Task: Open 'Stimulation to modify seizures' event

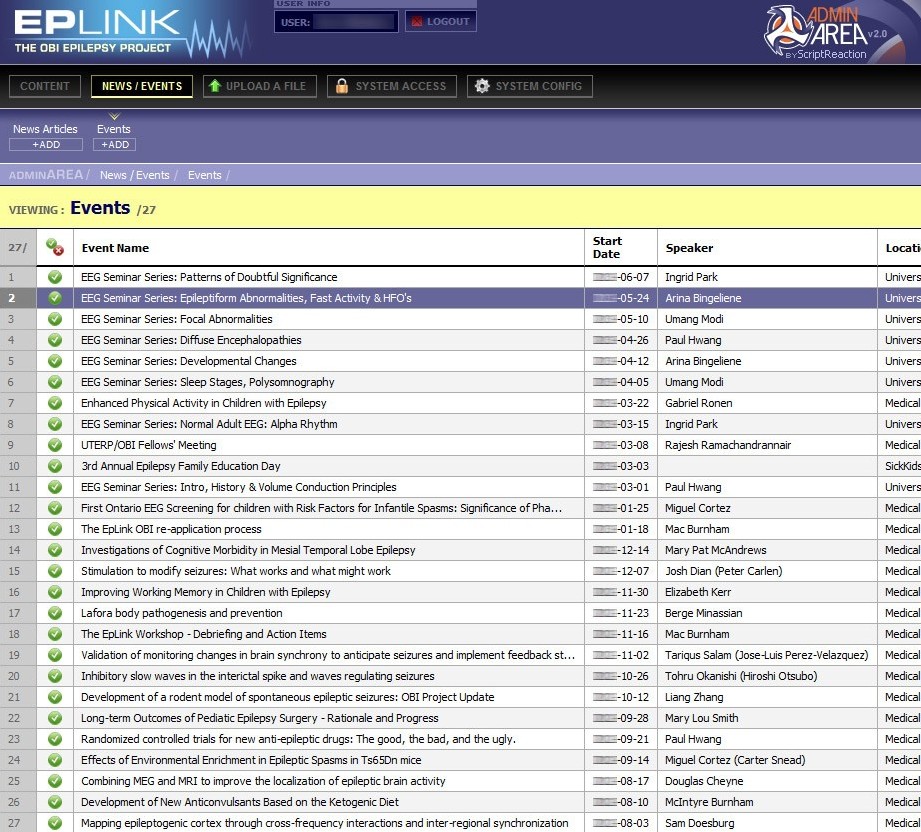Action: [x=236, y=571]
